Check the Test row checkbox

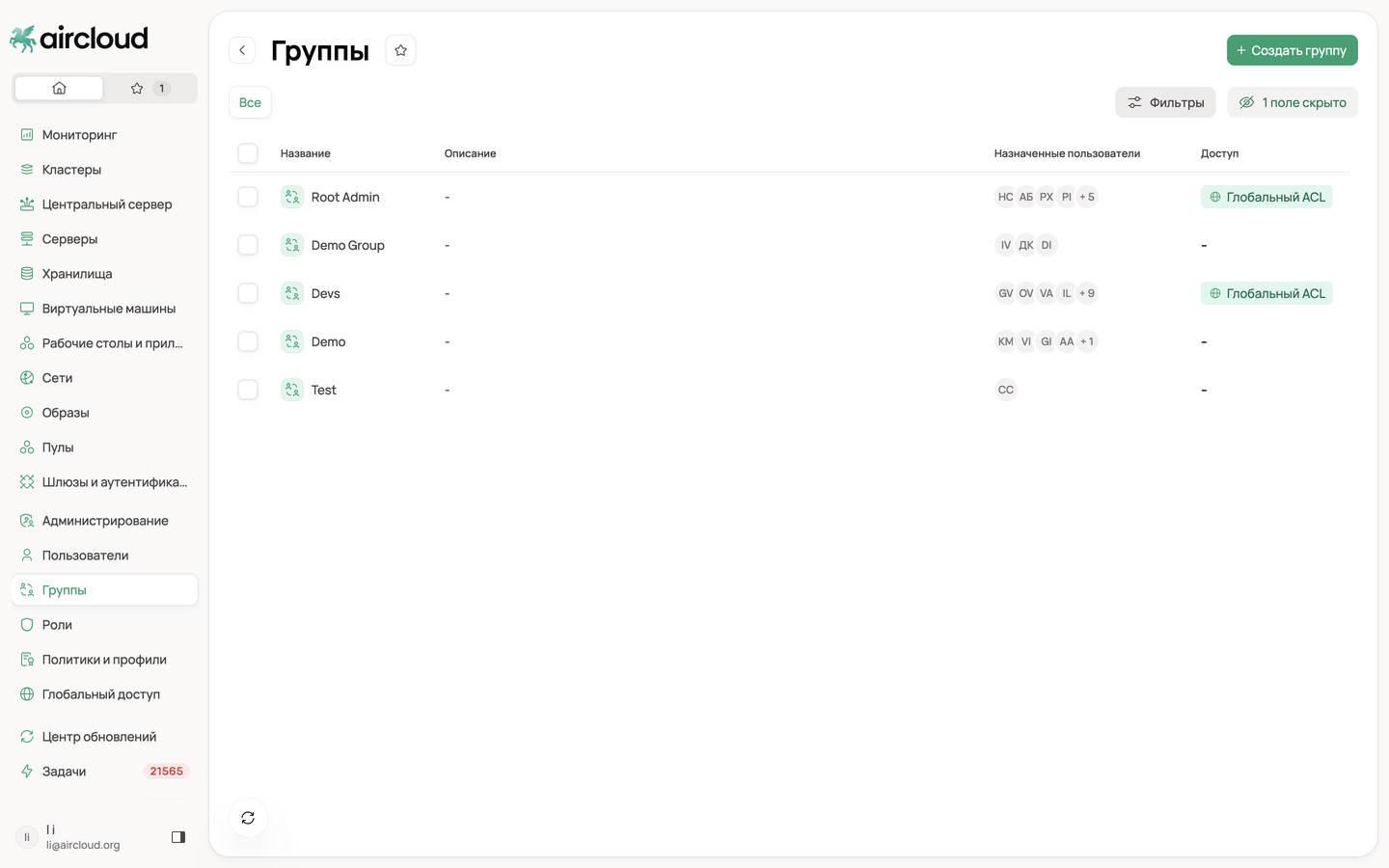(248, 390)
